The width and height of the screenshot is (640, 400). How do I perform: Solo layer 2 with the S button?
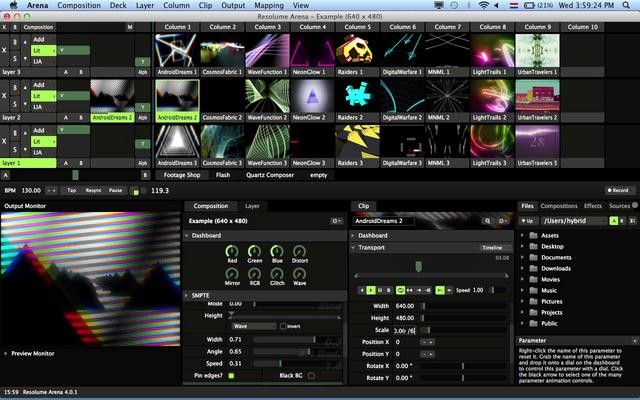pos(15,104)
